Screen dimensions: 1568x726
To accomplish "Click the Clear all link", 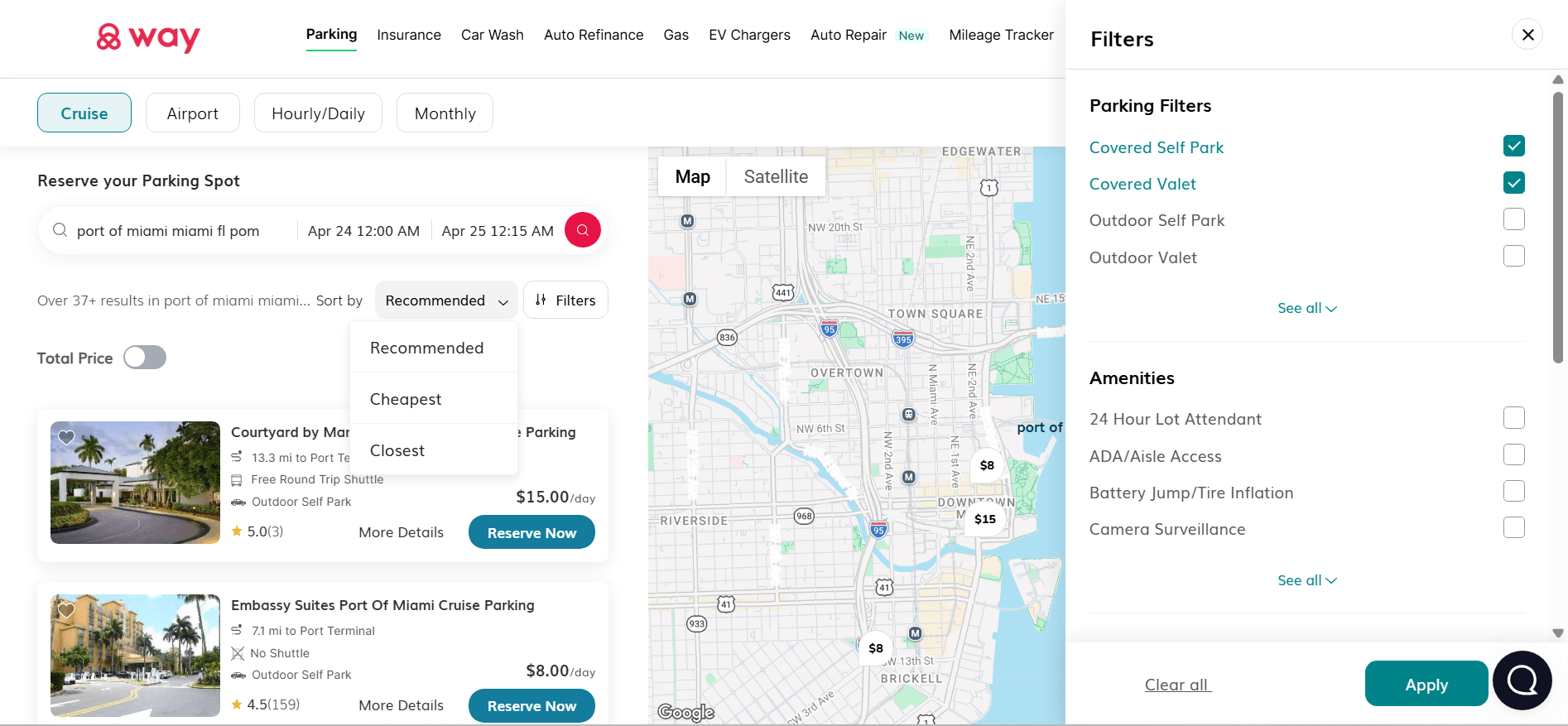I will [x=1177, y=685].
